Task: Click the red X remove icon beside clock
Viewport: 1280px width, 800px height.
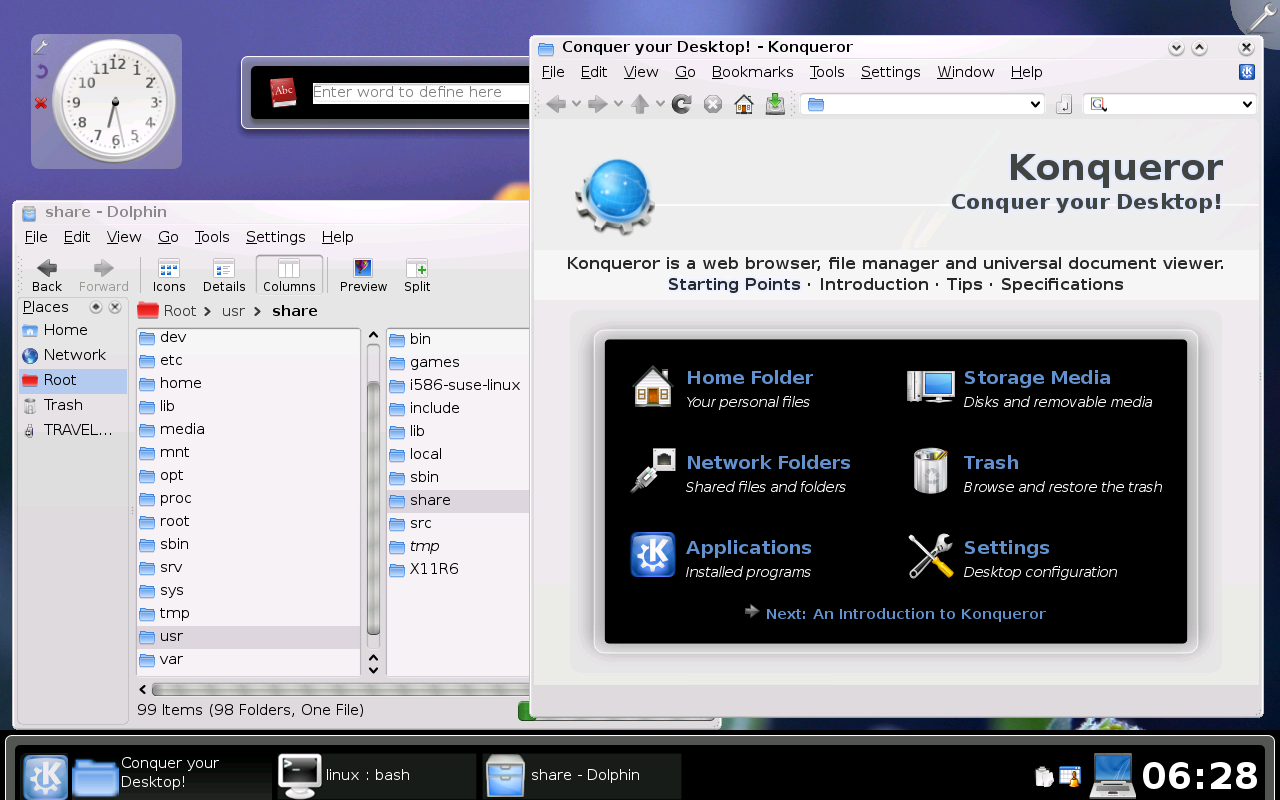Action: pos(41,103)
